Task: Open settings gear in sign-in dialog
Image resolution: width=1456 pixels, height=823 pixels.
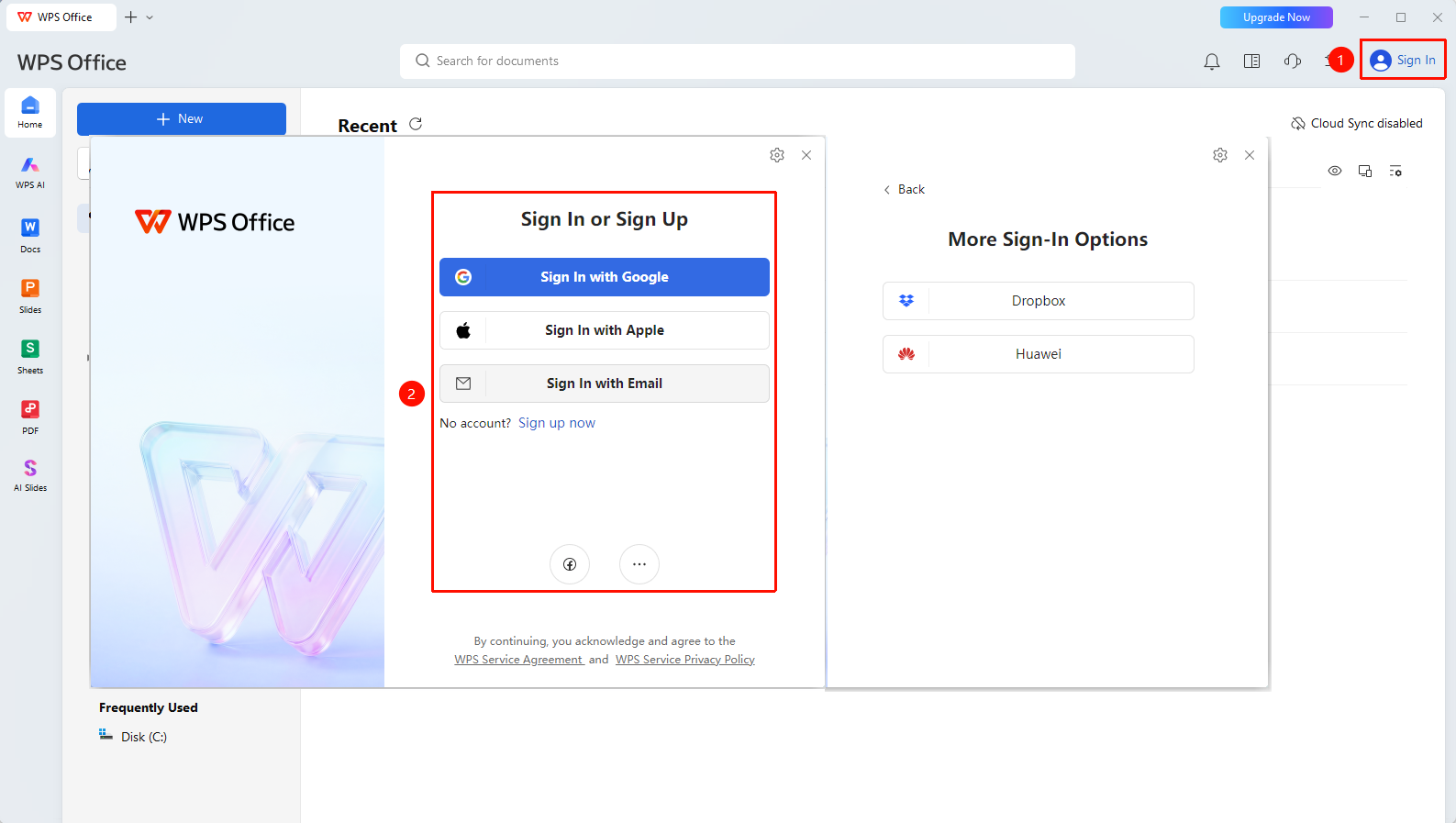Action: tap(777, 155)
